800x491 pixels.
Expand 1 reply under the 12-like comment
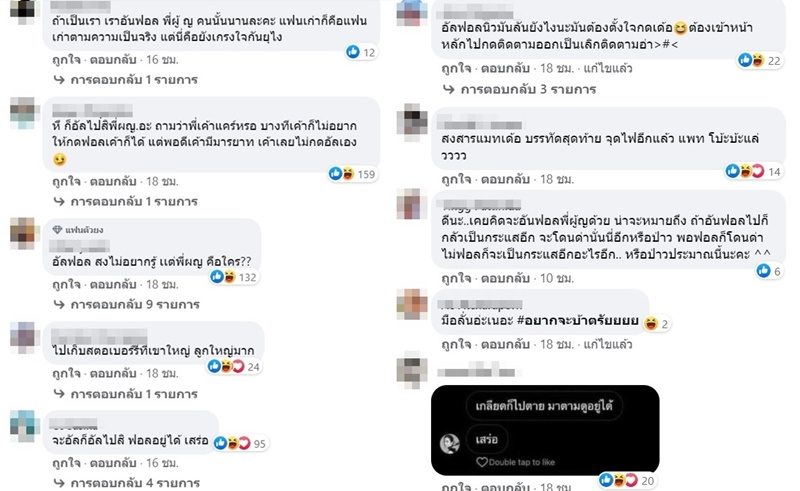click(x=126, y=80)
